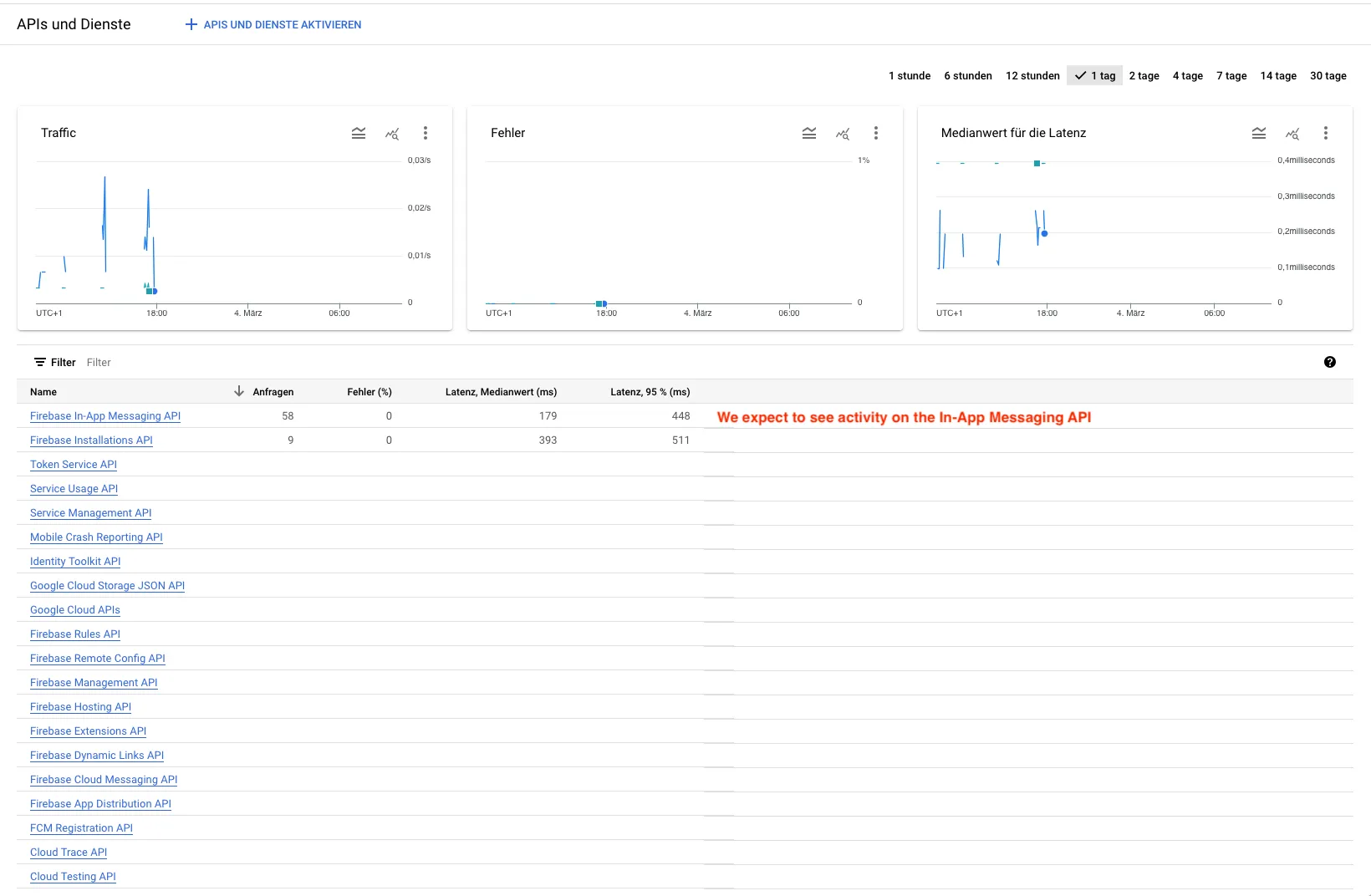Open more options menu on Traffic chart
The width and height of the screenshot is (1371, 896).
426,133
